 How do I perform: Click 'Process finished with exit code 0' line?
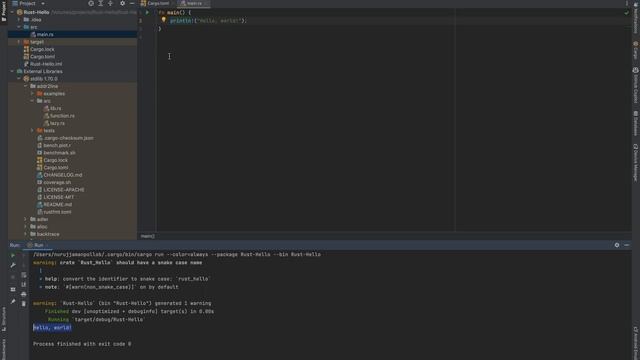pyautogui.click(x=82, y=344)
